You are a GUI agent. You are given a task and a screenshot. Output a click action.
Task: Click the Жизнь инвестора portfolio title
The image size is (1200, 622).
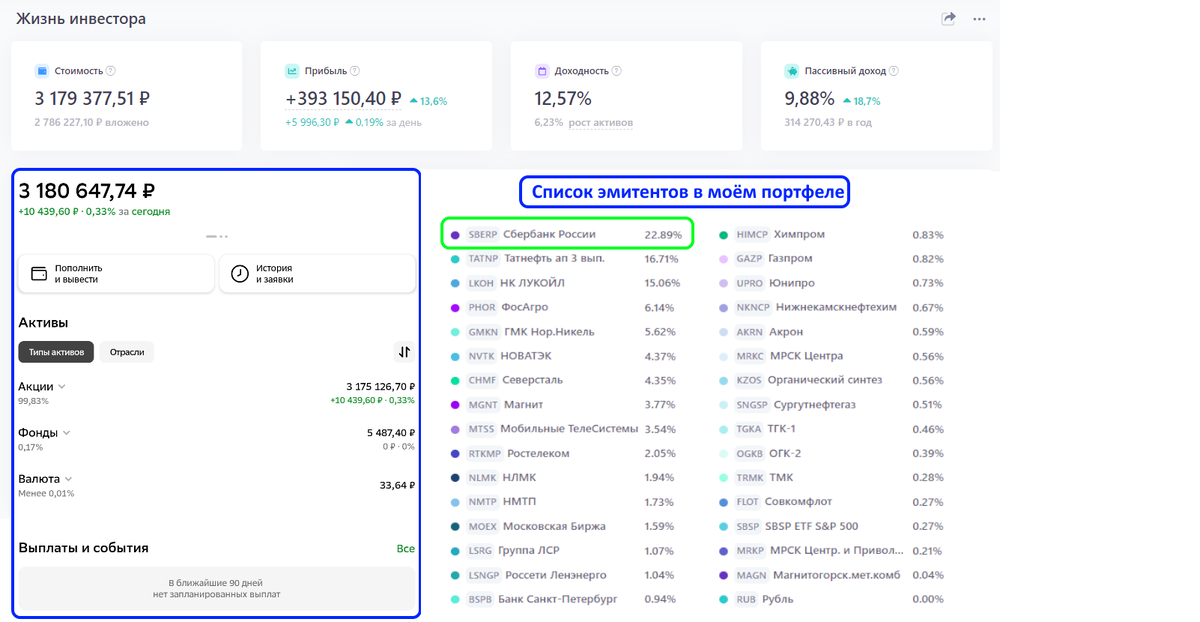point(81,19)
